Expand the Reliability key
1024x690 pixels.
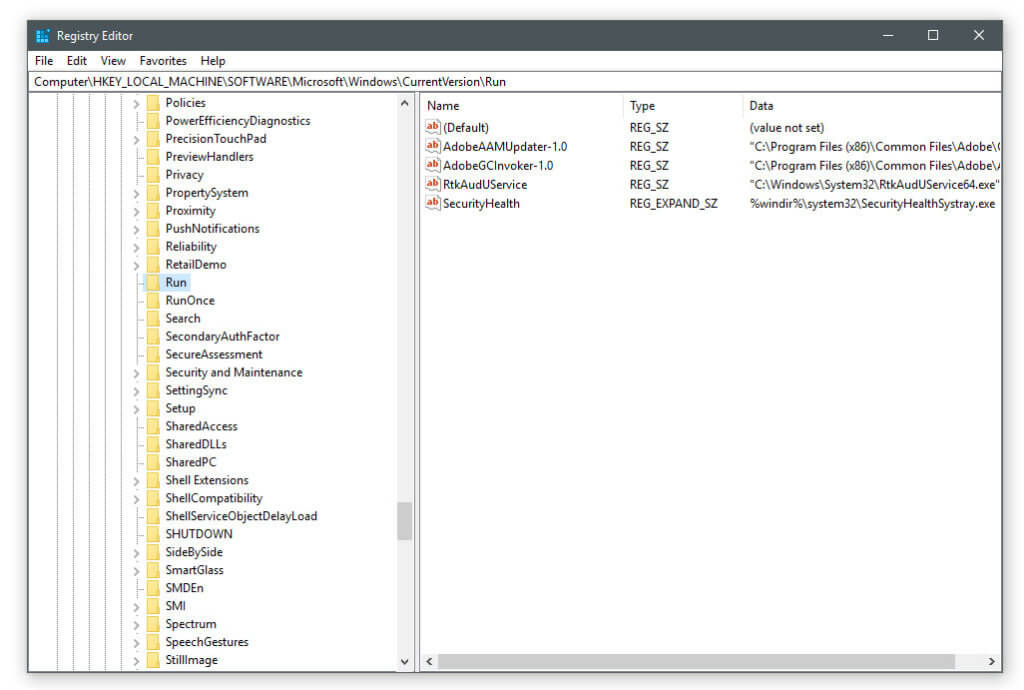click(136, 247)
